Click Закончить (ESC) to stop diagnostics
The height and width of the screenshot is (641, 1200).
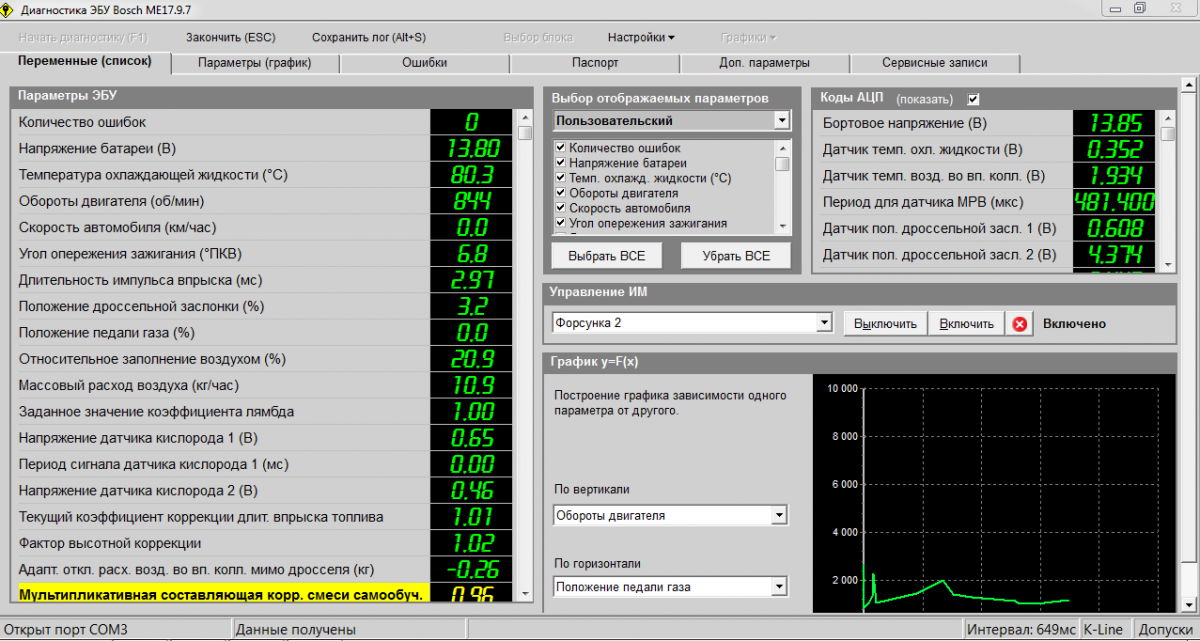pos(230,37)
